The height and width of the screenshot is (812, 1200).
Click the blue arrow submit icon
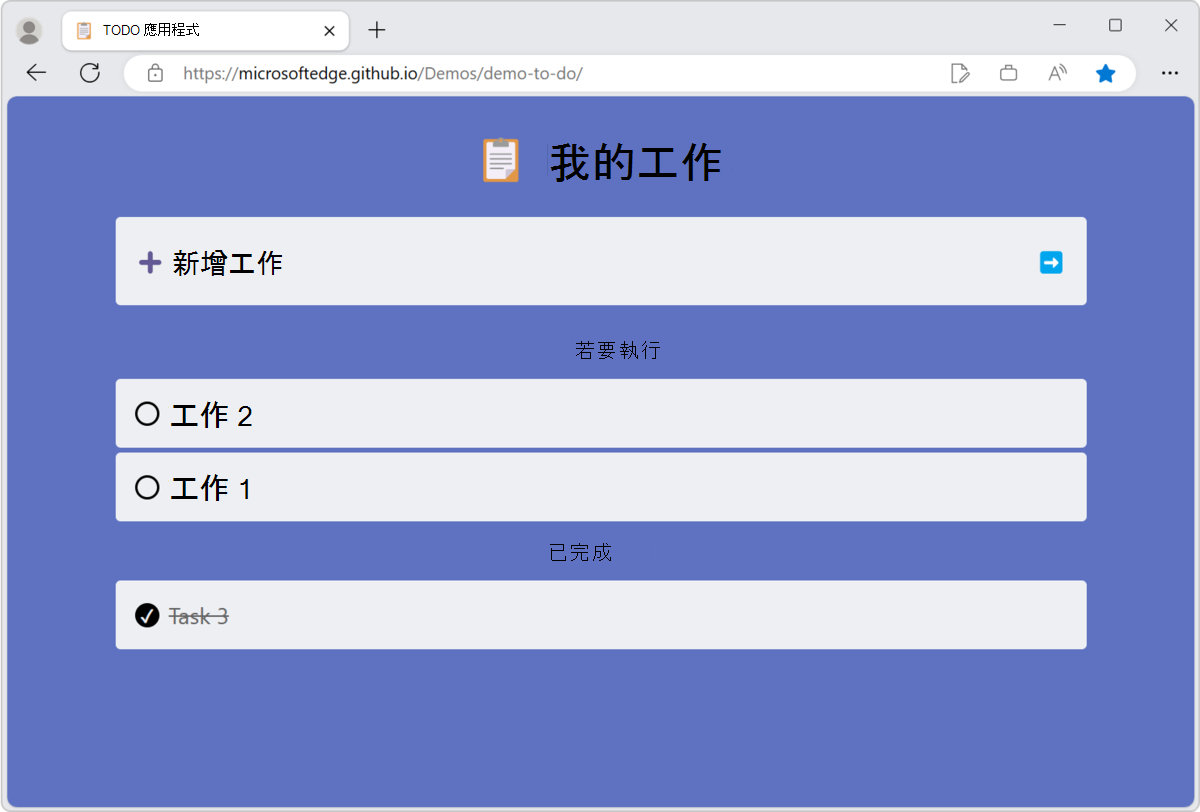[1050, 261]
